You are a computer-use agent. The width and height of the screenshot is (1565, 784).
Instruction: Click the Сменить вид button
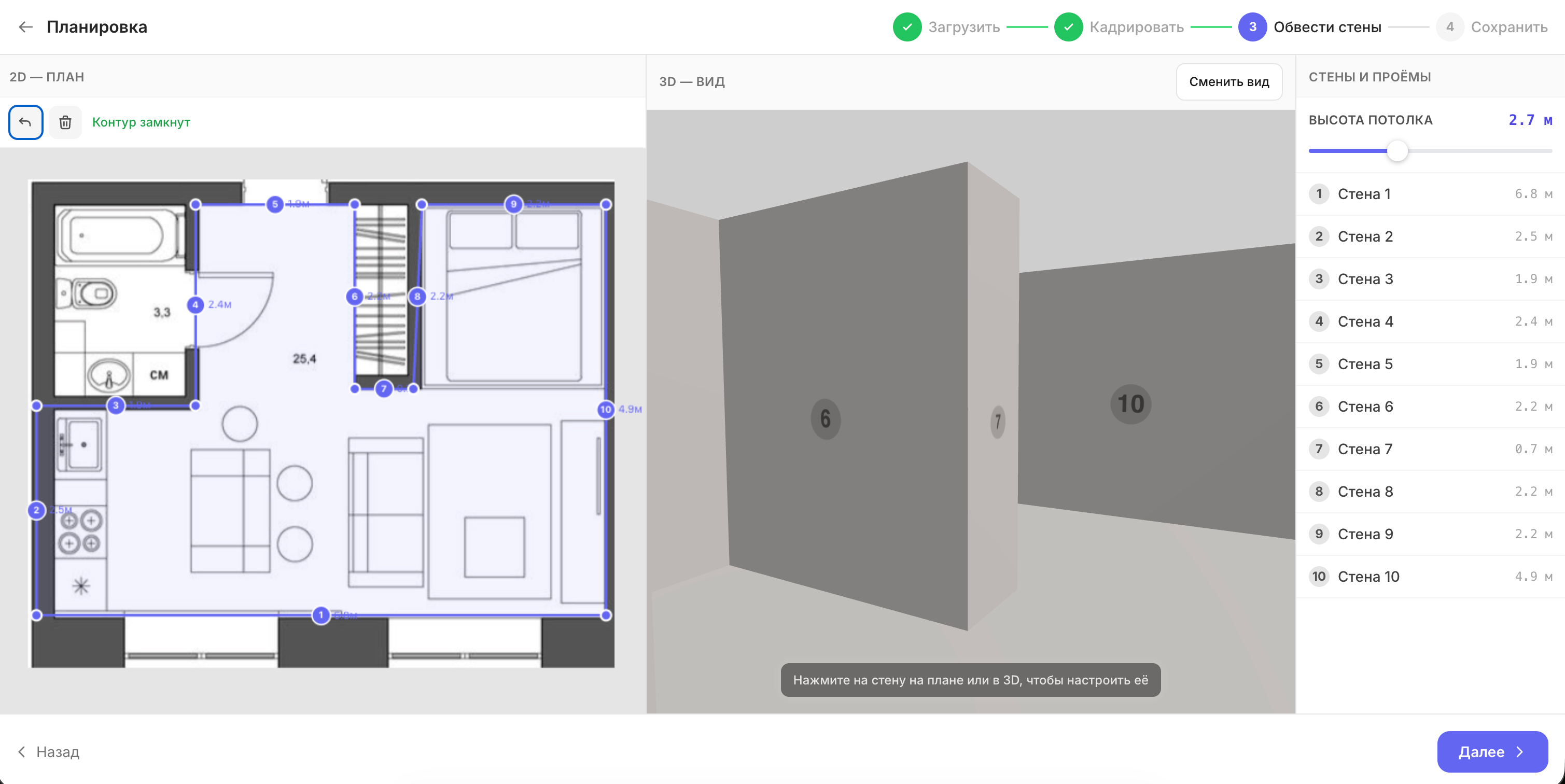pos(1228,81)
